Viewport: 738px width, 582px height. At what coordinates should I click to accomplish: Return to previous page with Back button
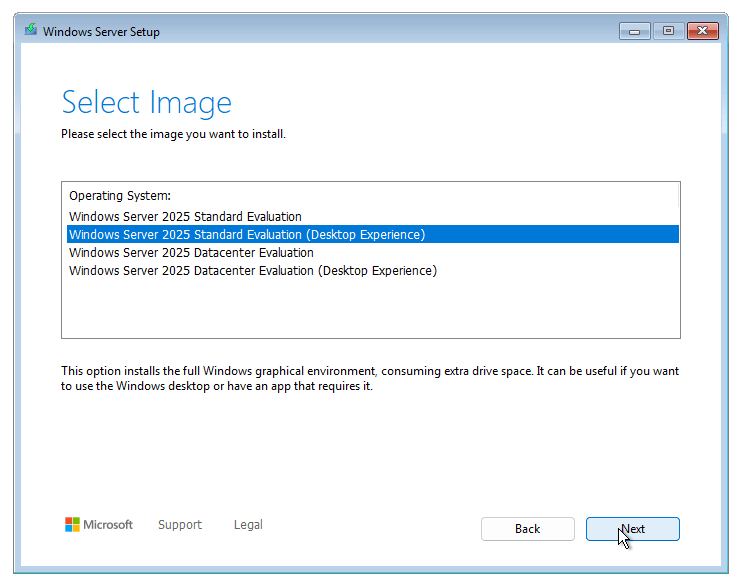[x=528, y=529]
